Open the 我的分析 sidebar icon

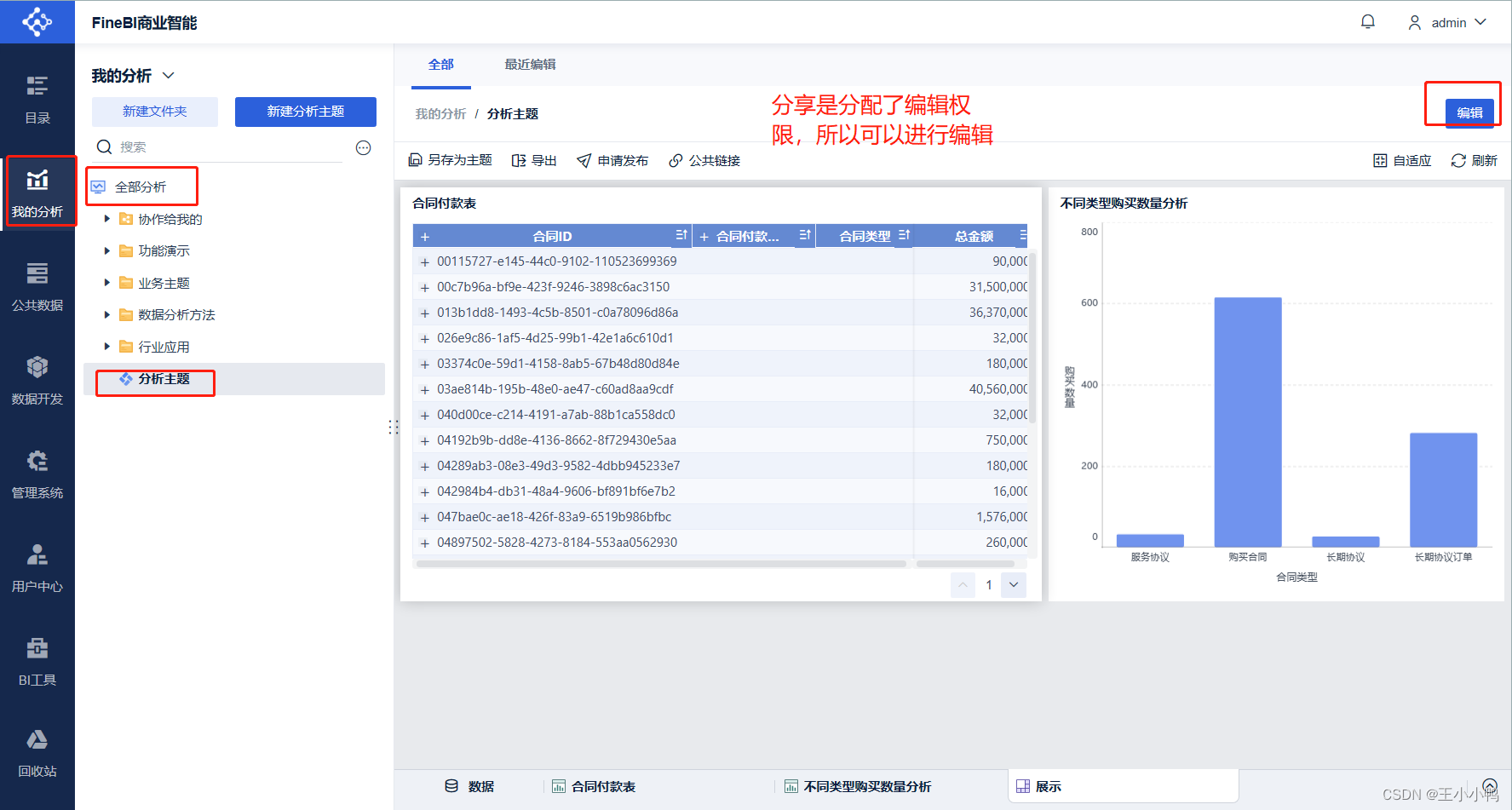pos(37,180)
